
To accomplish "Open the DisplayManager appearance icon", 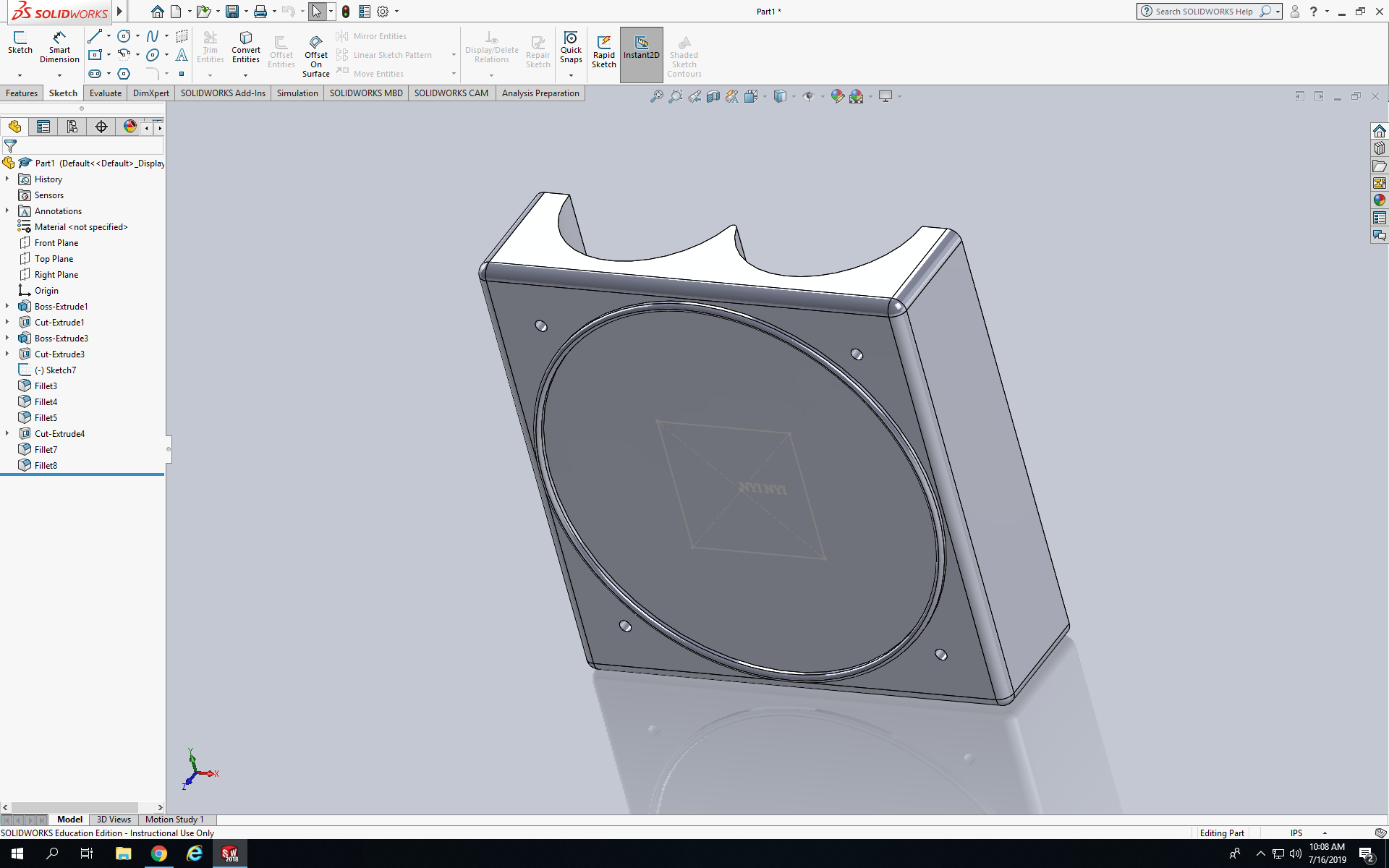I will 130,127.
